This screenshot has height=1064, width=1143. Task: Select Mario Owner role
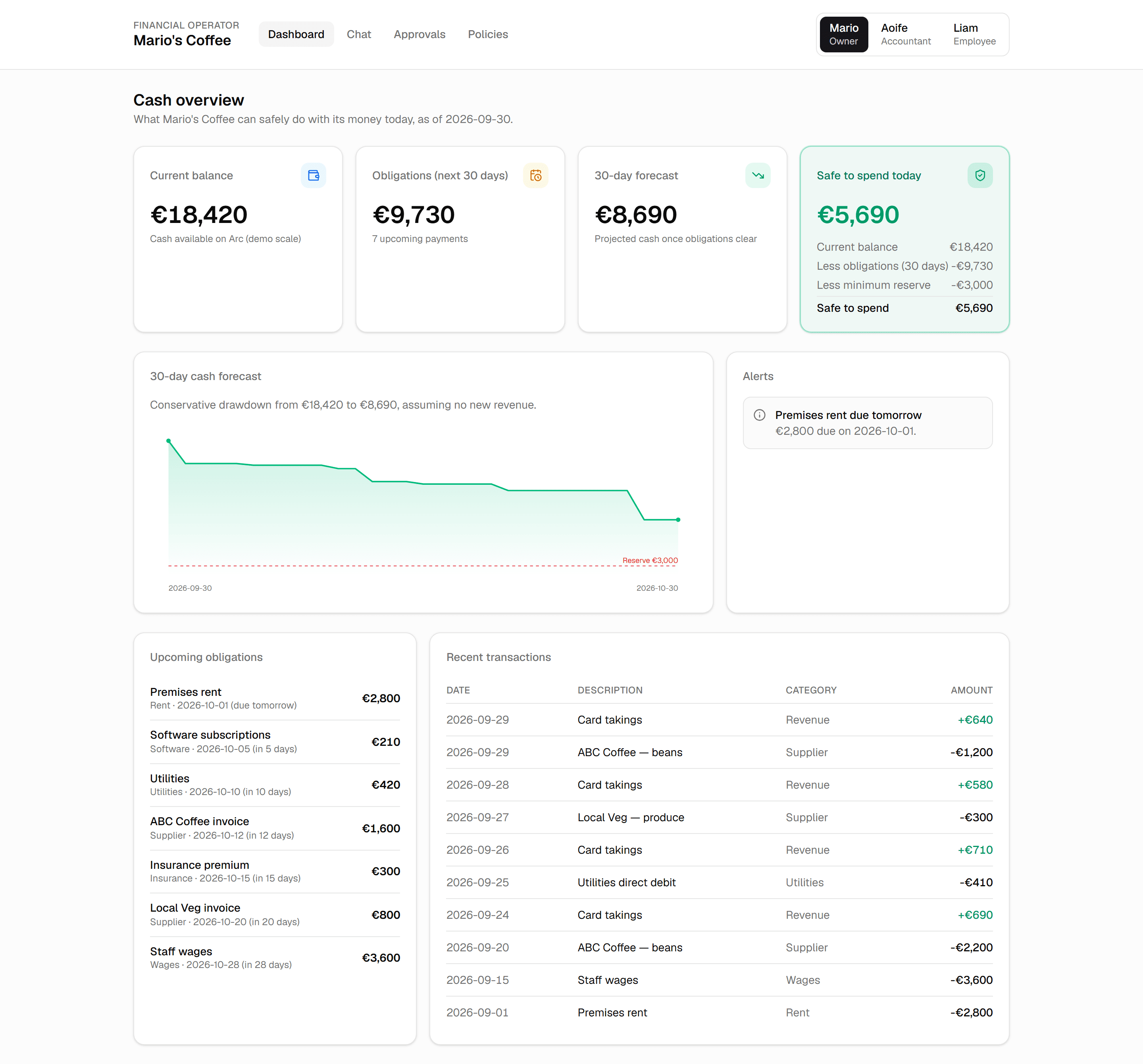coord(843,35)
